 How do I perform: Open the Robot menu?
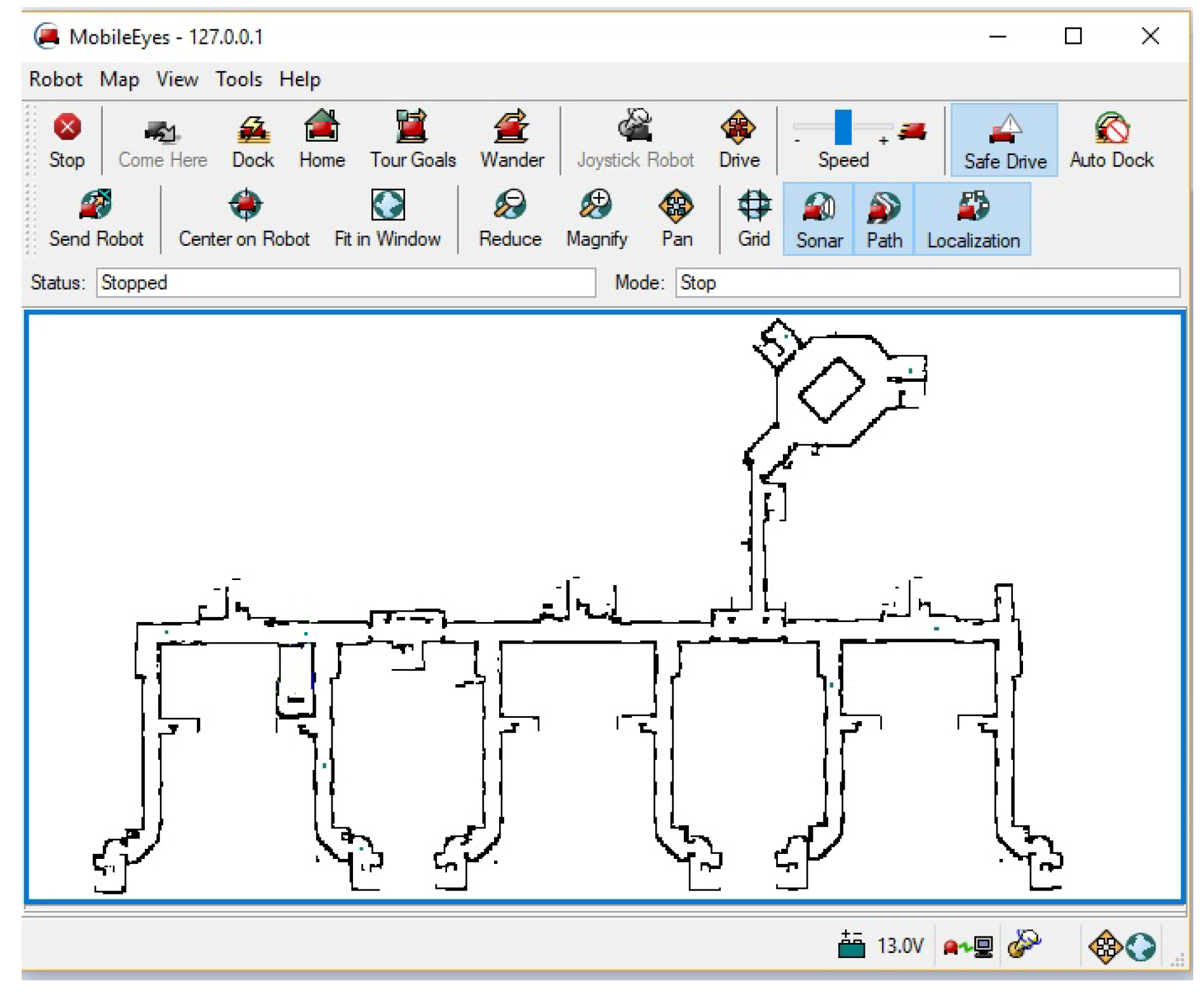click(x=56, y=79)
